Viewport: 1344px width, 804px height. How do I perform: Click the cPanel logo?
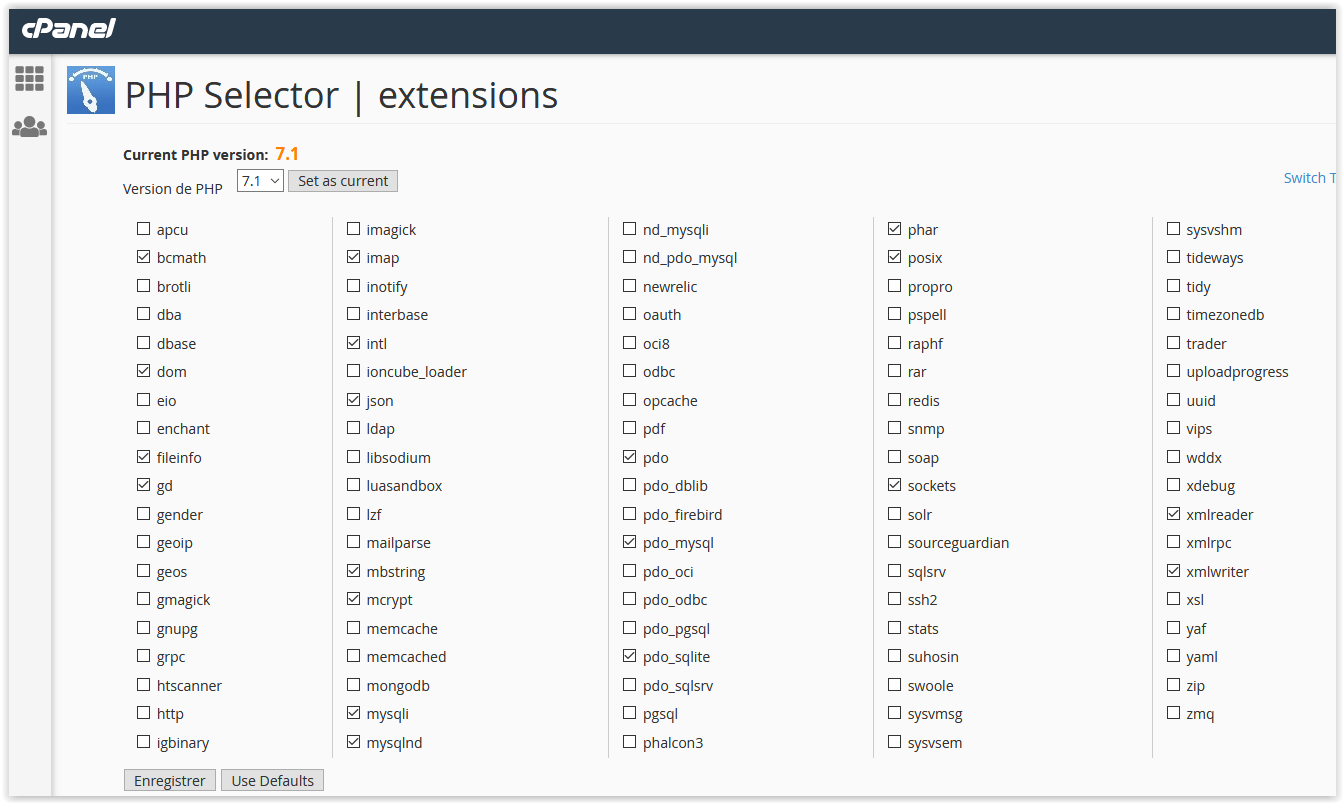tap(69, 28)
